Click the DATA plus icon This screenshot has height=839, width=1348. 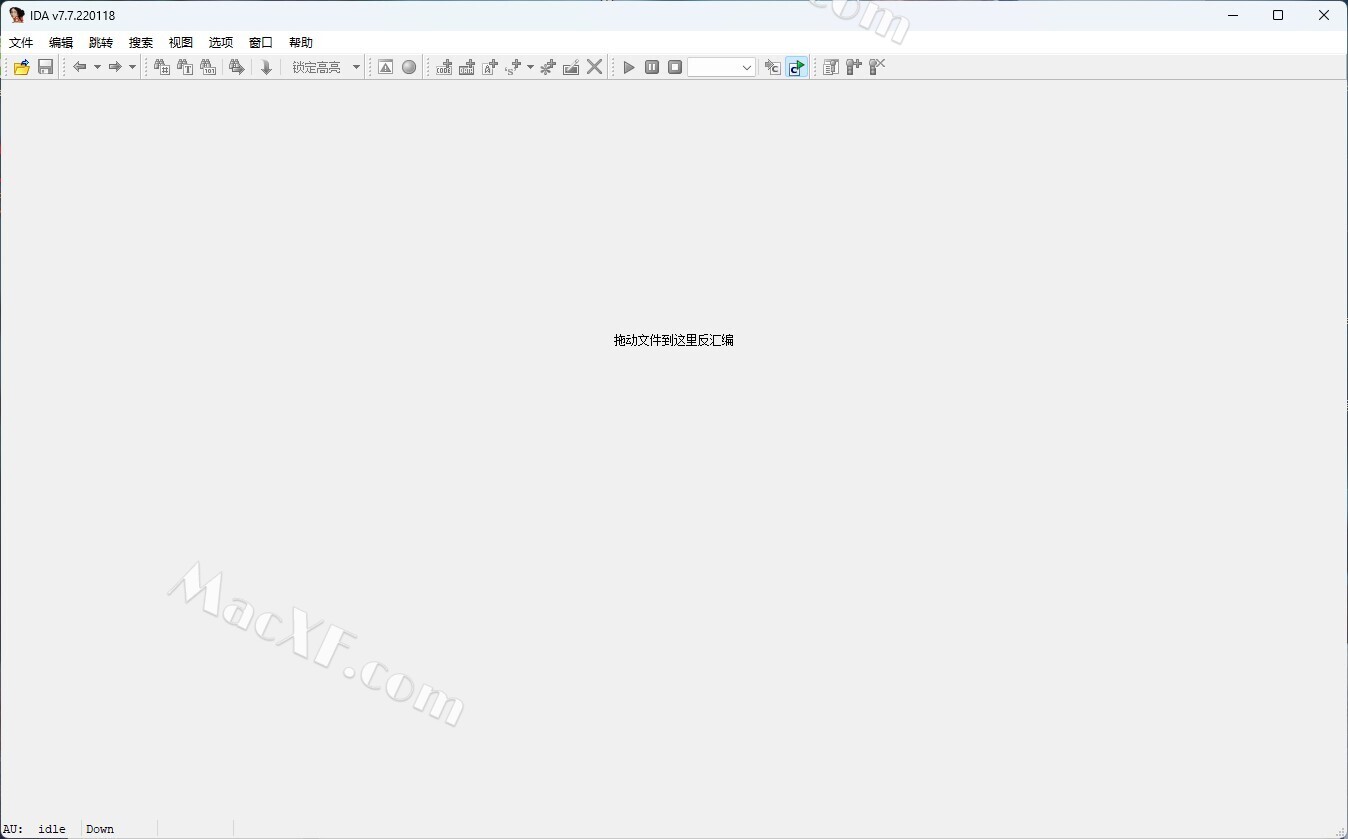(467, 67)
